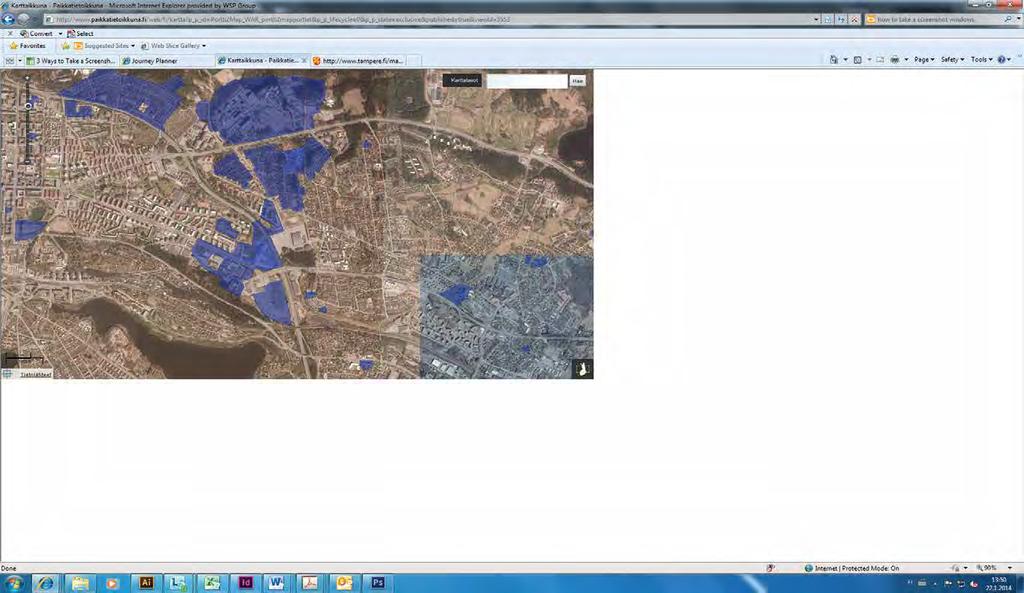Open a new blank tab
Viewport: 1024px width, 593px height.
[413, 61]
